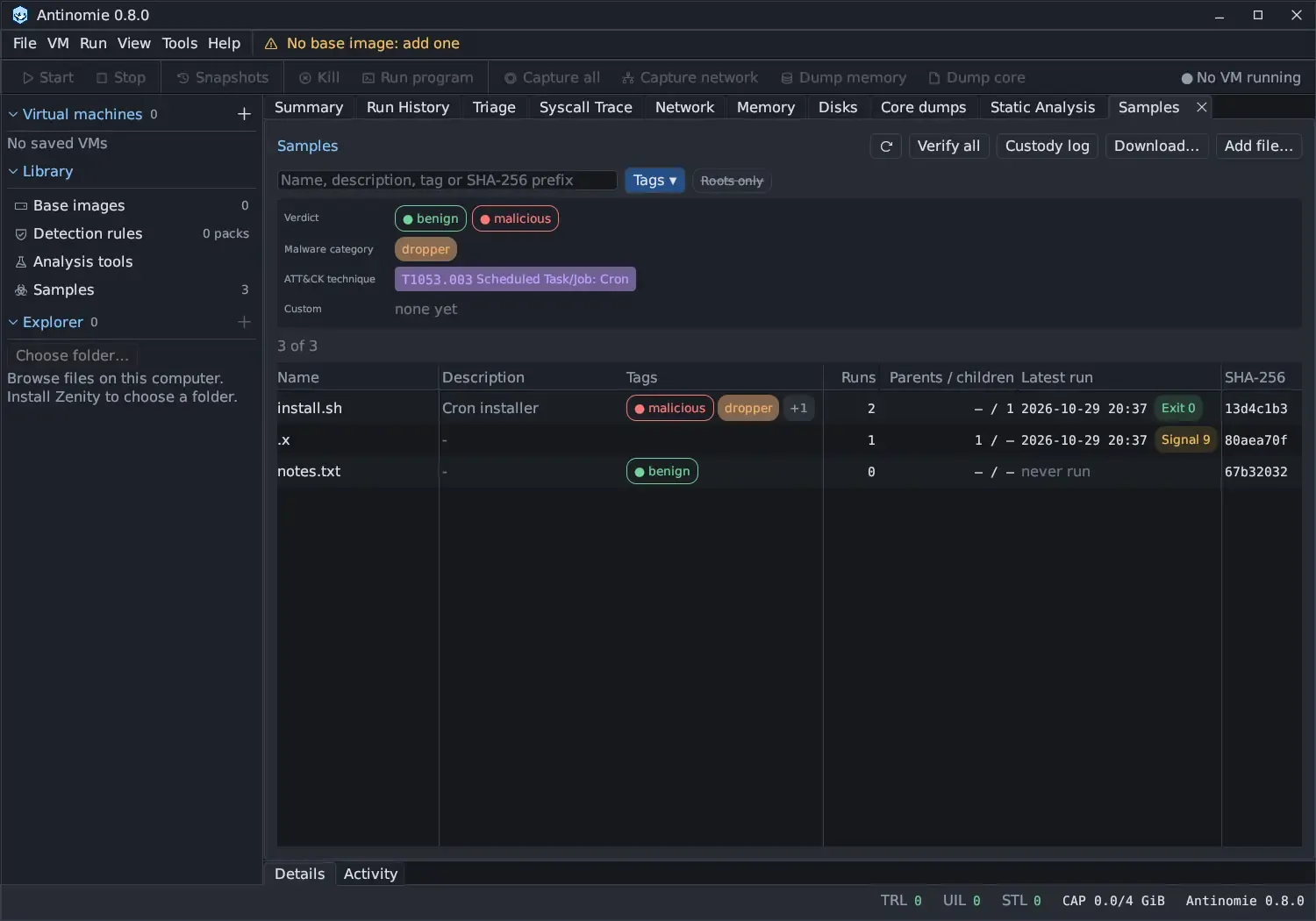Screen dimensions: 1316x921
Task: Click the Base images library icon
Action: [21, 206]
